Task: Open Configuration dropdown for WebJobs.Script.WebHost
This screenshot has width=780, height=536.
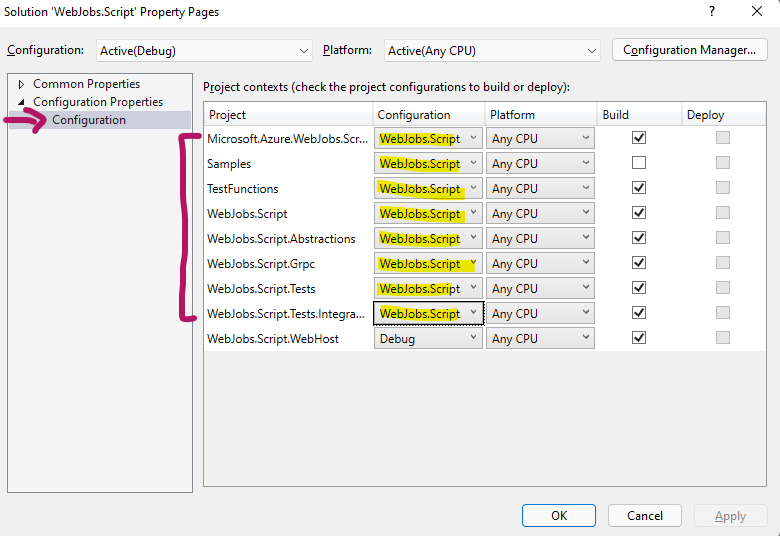Action: point(428,338)
